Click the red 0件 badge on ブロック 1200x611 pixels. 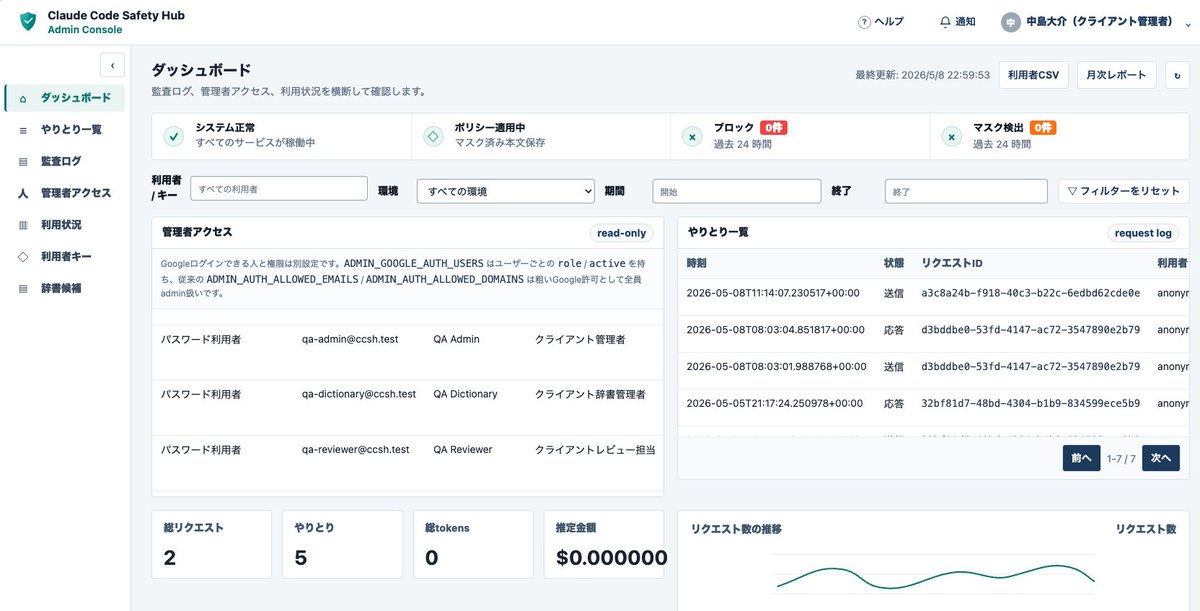point(774,128)
